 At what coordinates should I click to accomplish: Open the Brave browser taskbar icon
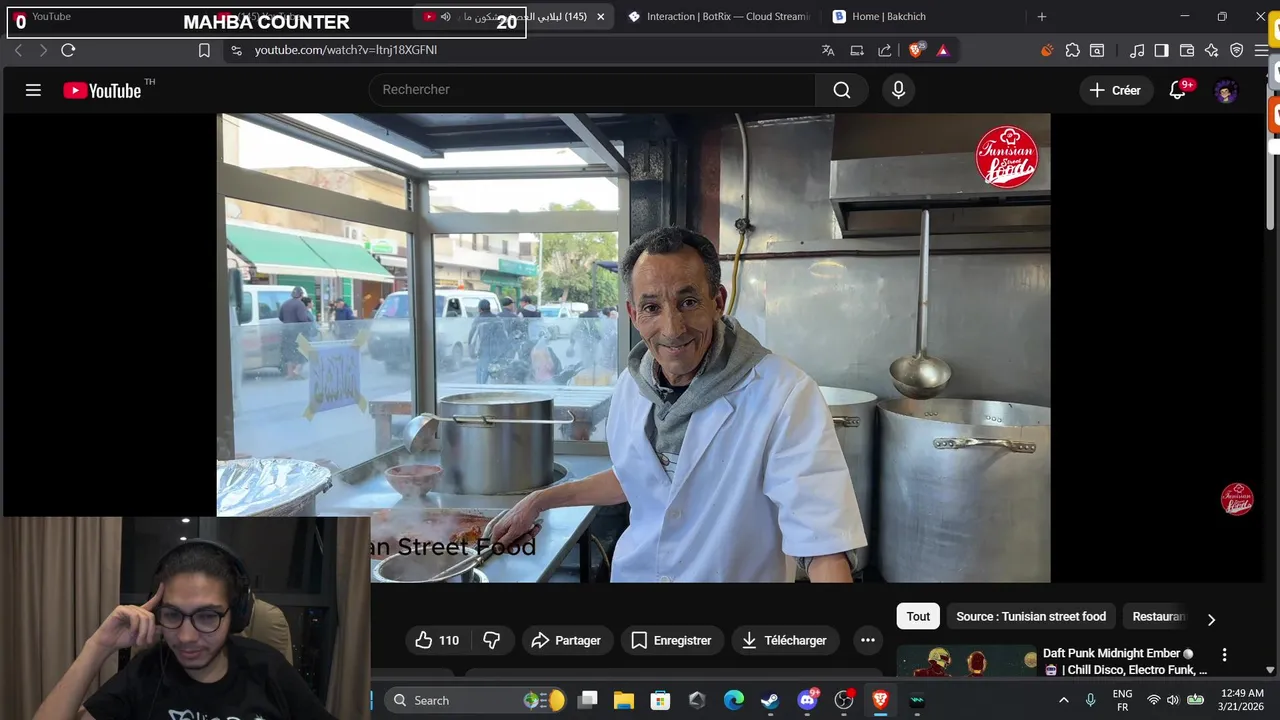880,700
